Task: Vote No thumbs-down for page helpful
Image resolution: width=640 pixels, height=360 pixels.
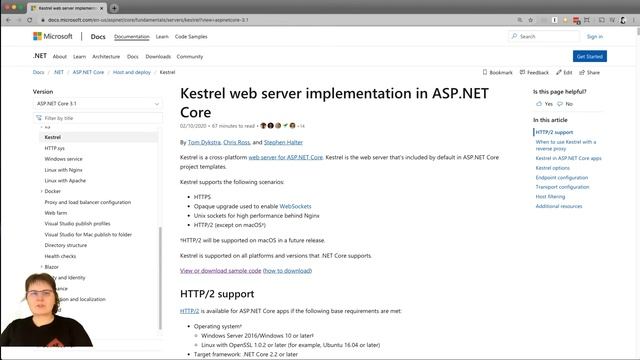Action: [x=565, y=104]
